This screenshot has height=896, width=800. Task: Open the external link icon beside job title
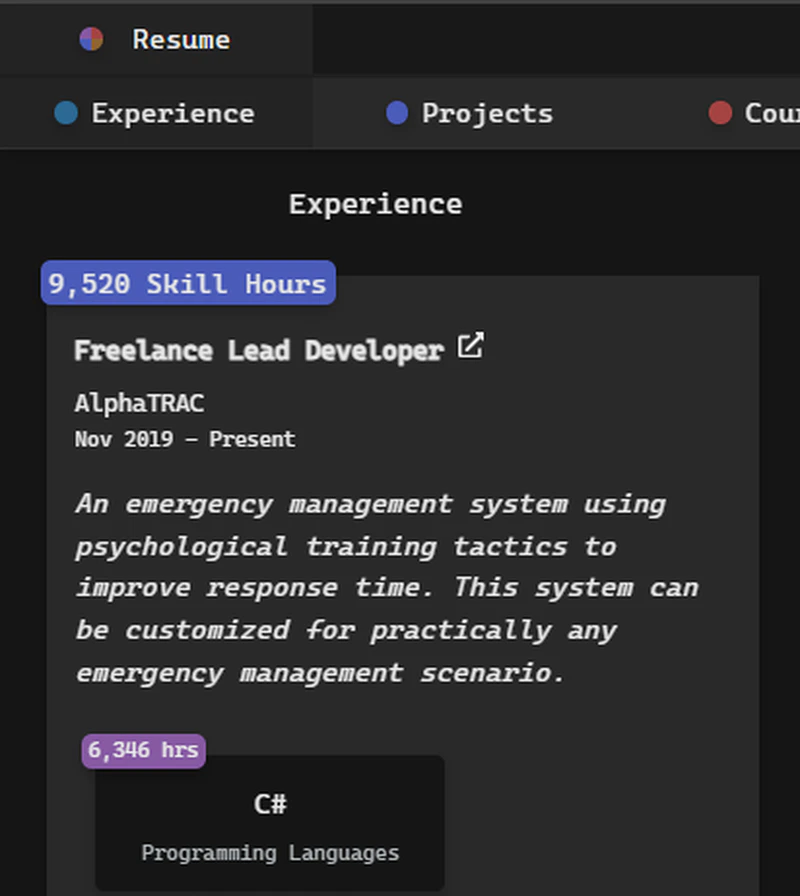click(x=470, y=347)
